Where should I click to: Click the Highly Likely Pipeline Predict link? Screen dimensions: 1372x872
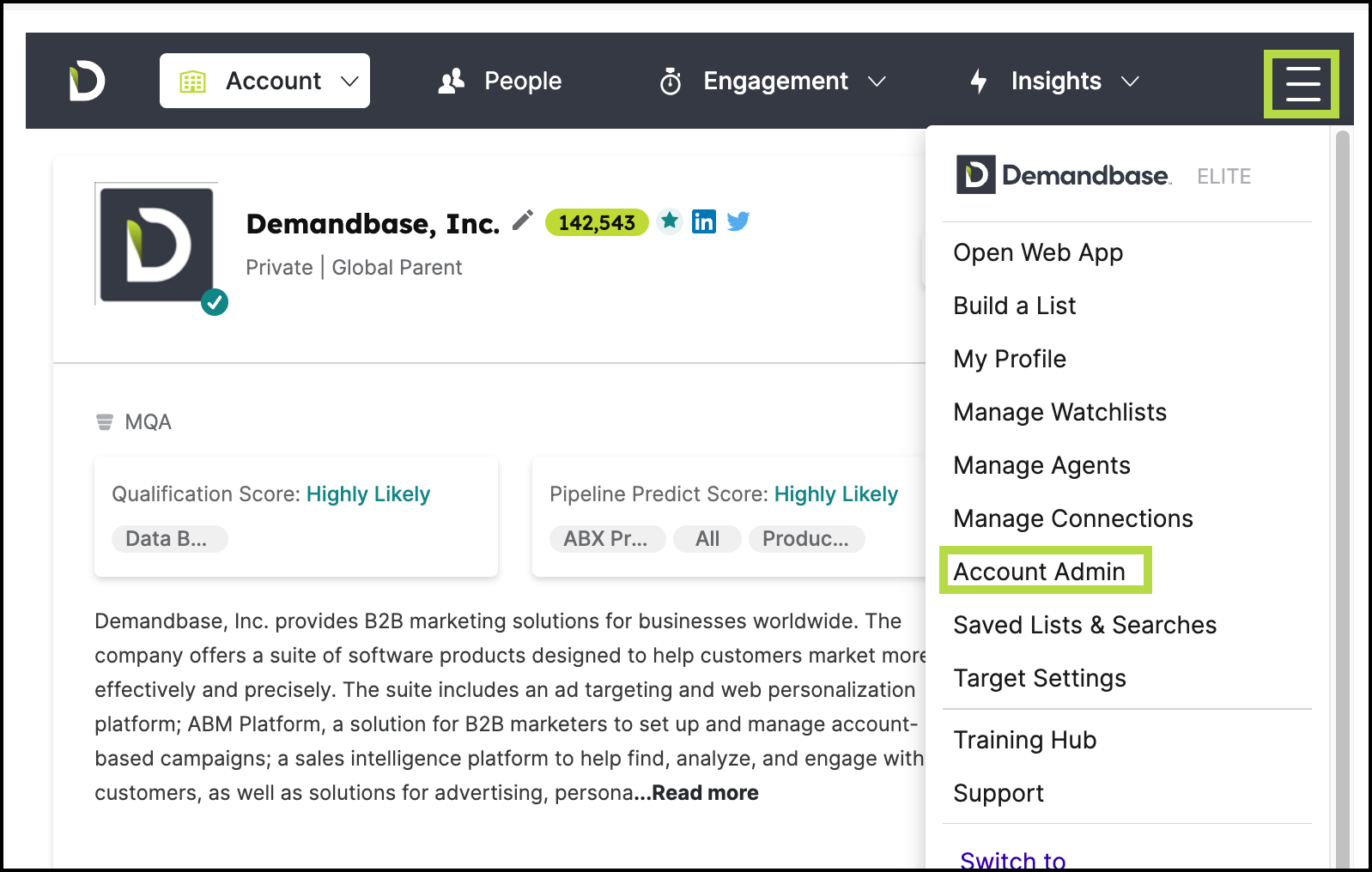836,494
